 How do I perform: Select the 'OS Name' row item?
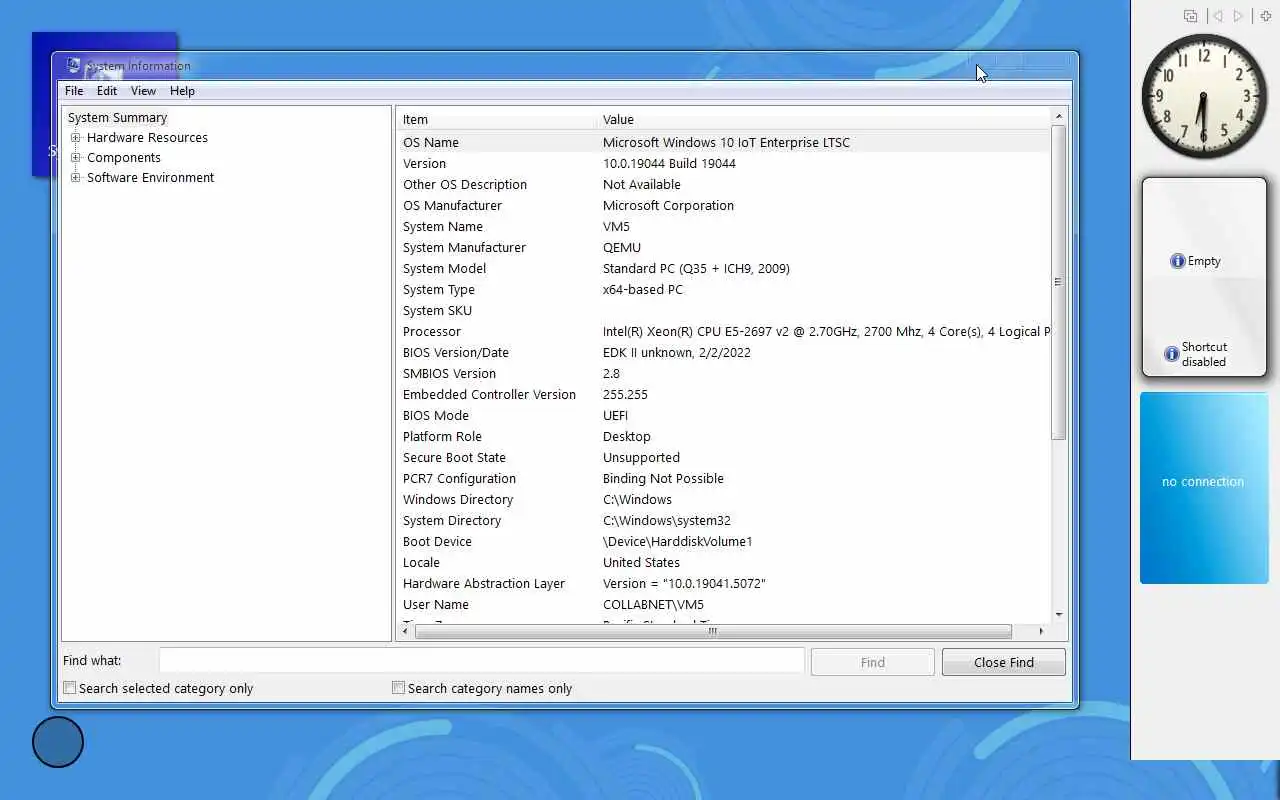click(x=431, y=143)
